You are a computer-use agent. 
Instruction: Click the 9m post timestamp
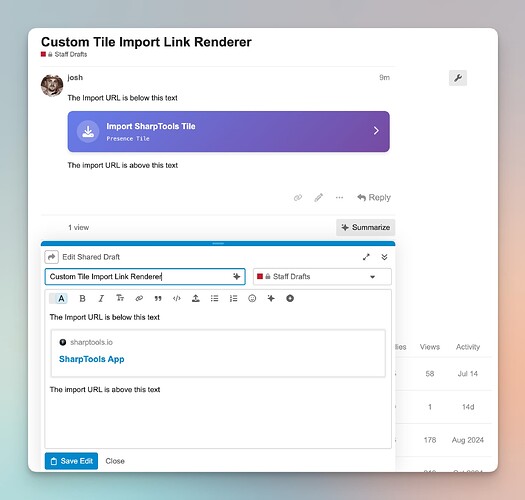[x=384, y=77]
